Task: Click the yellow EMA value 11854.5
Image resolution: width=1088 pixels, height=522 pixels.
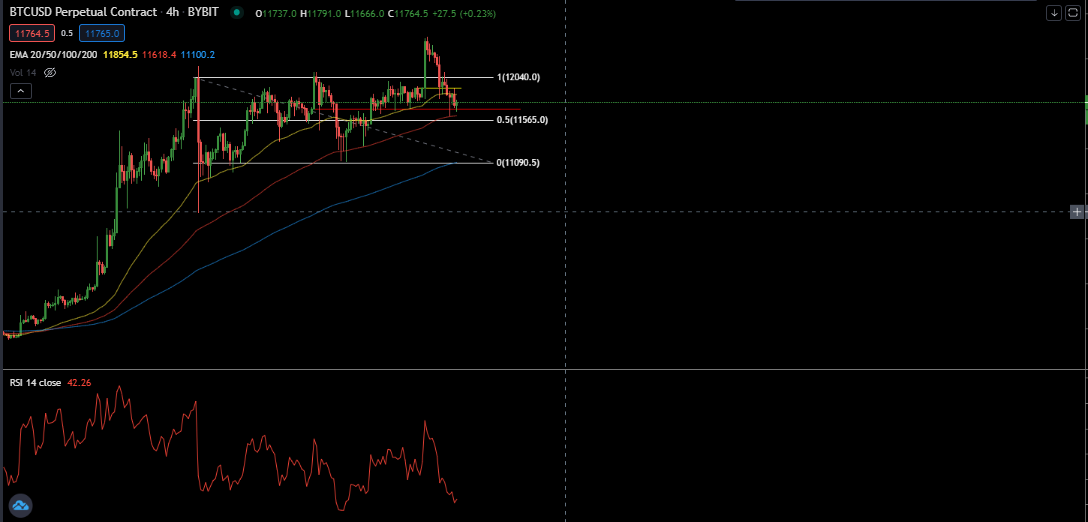Action: (121, 54)
